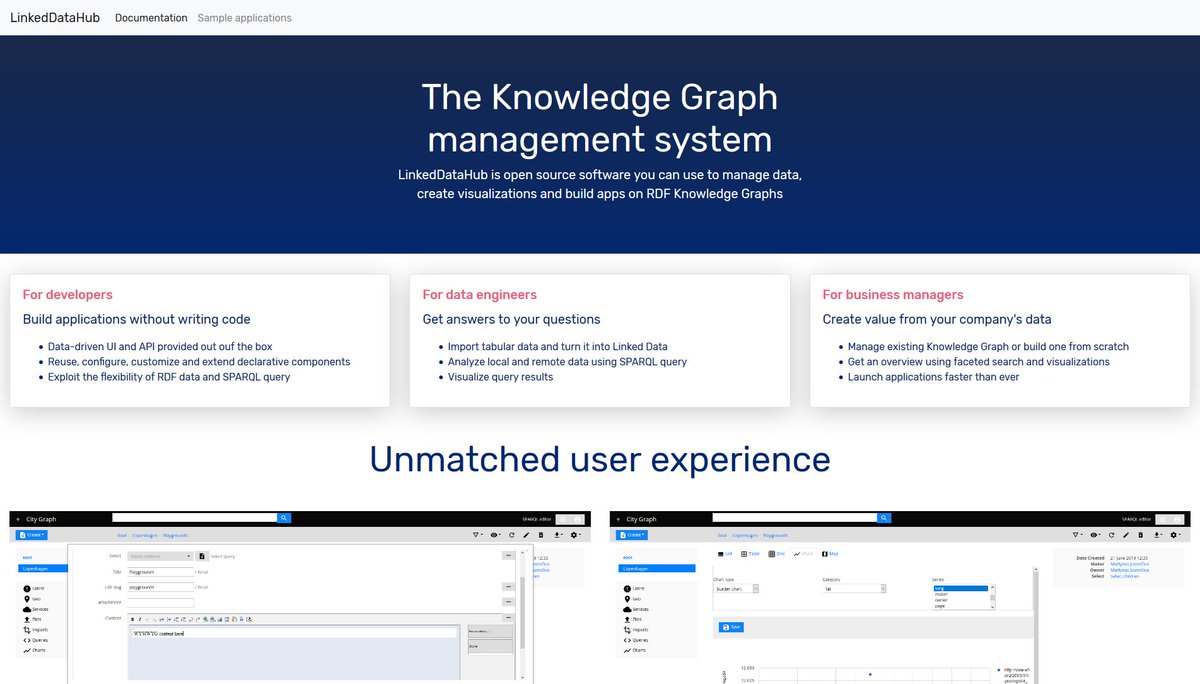
Task: Click the refresh icon in left screenshot toolbar
Action: [511, 535]
